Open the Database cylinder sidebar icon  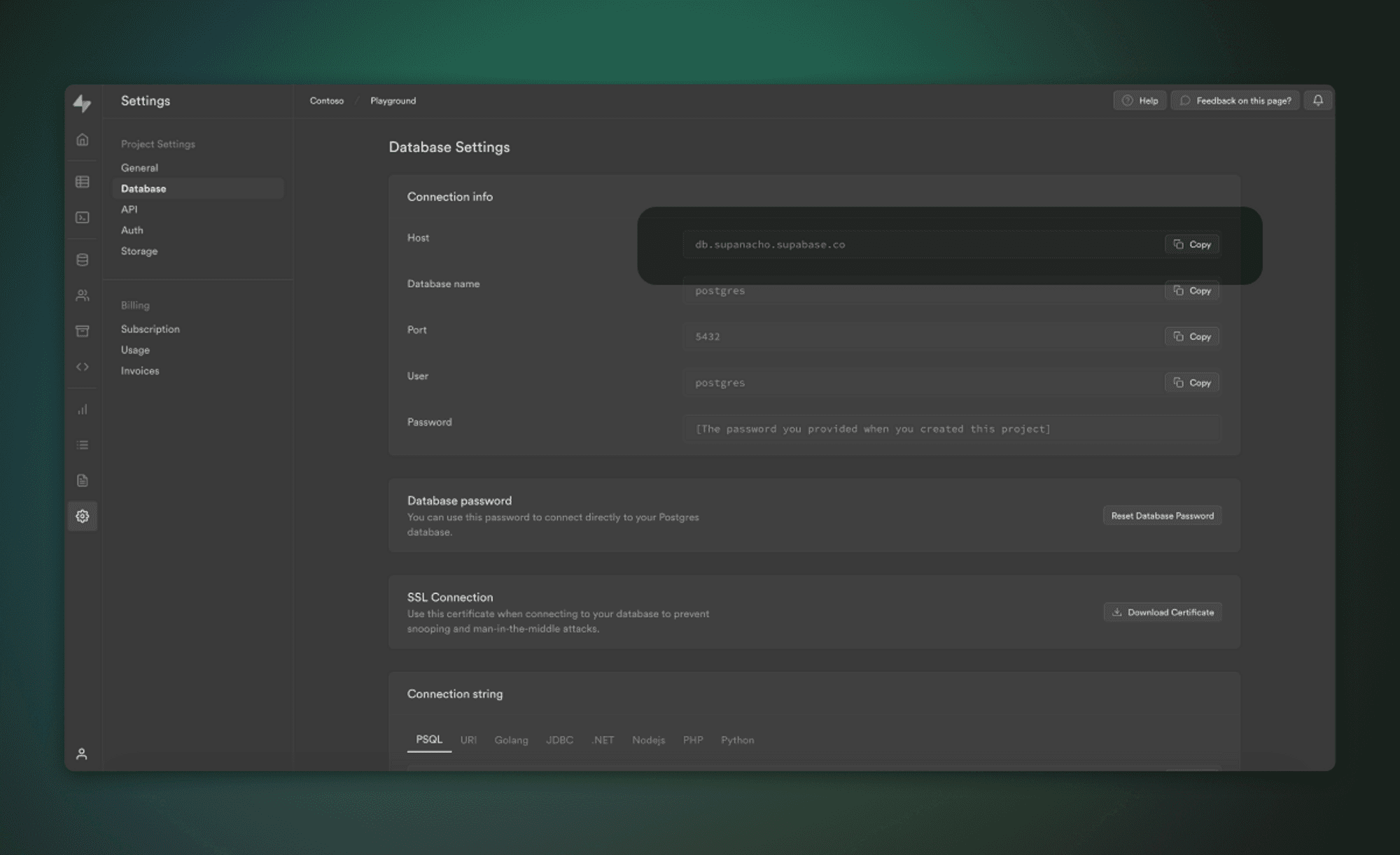tap(83, 260)
